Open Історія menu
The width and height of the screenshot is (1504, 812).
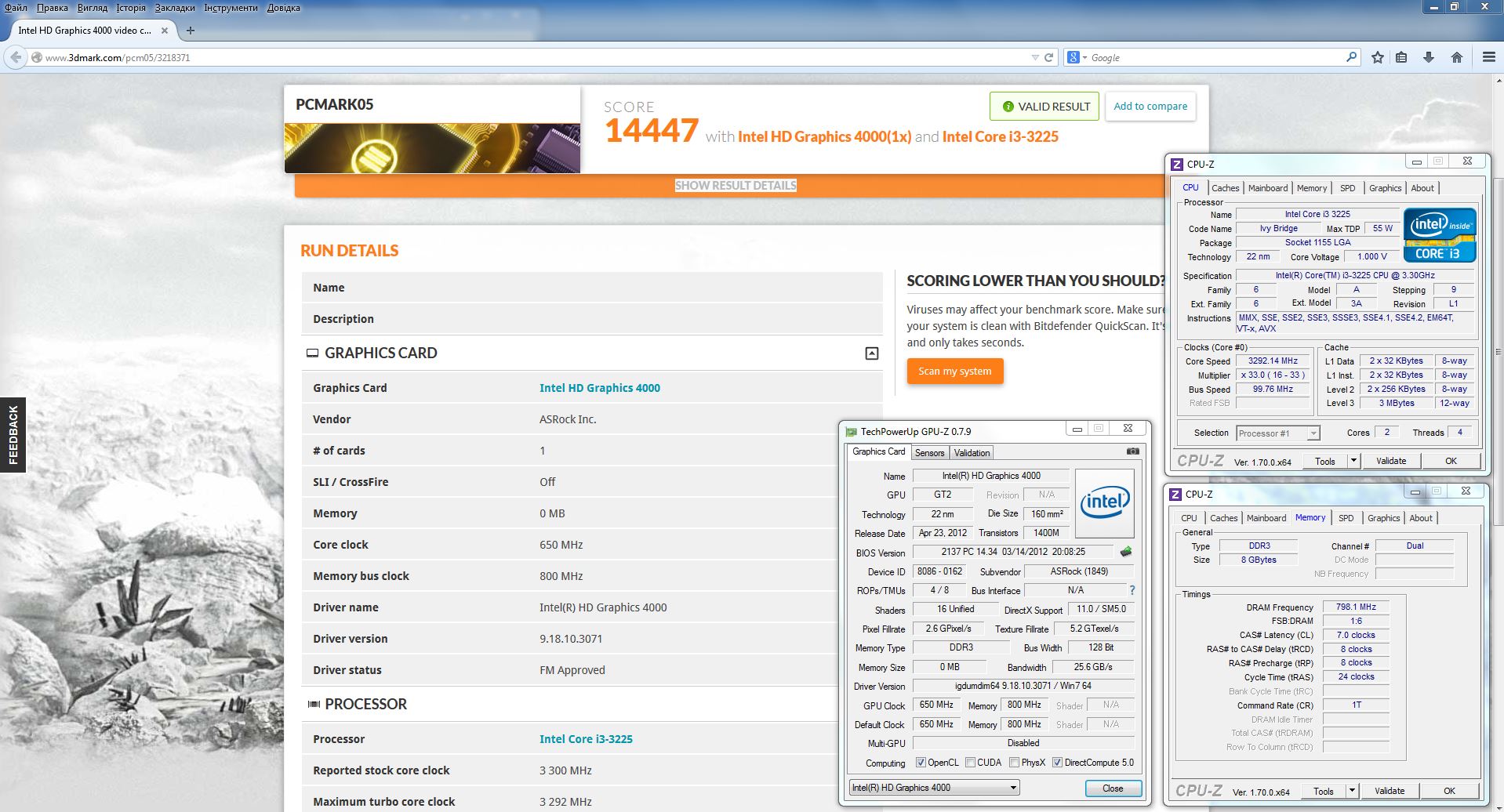(131, 8)
